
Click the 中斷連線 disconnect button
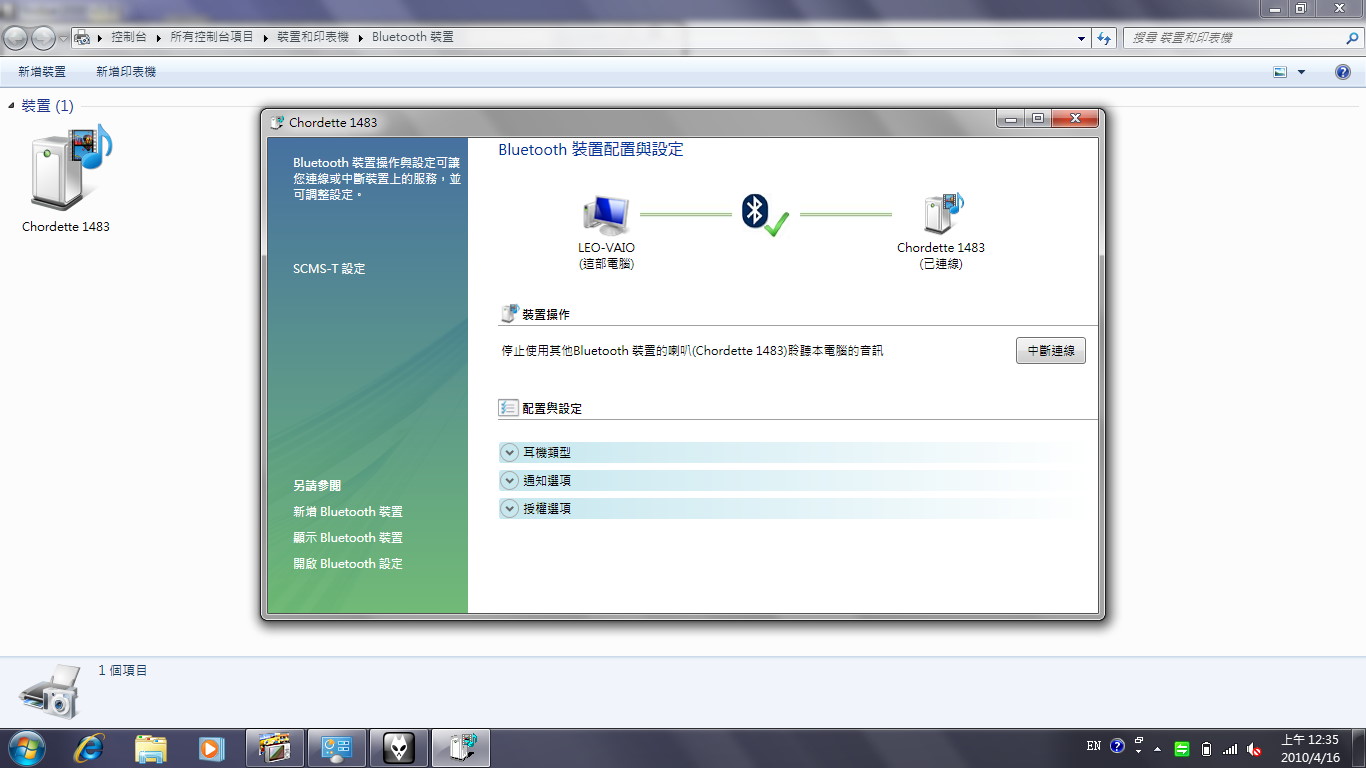pos(1051,351)
